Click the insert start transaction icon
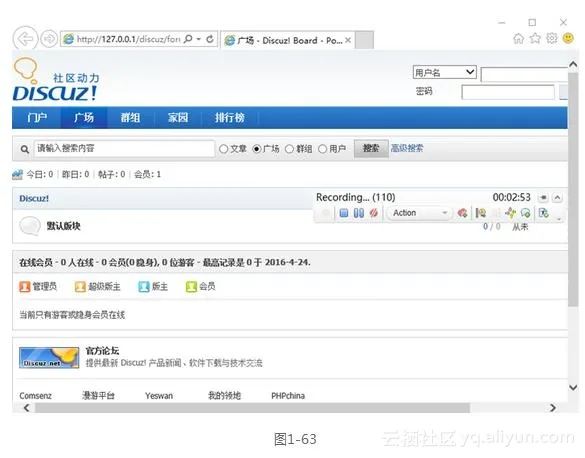The height and width of the screenshot is (458, 585). tap(481, 213)
